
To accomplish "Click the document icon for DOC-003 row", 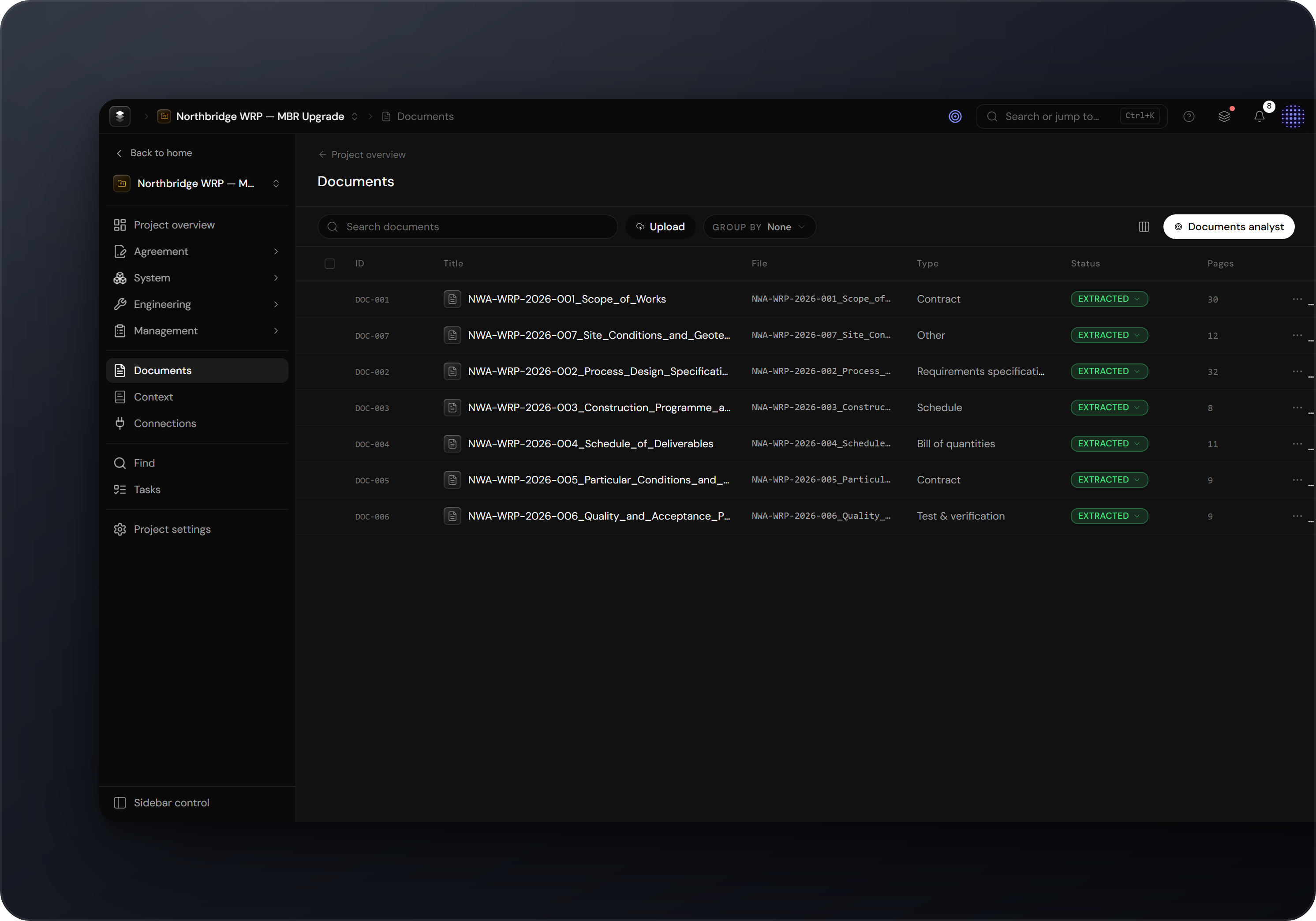I will pyautogui.click(x=452, y=408).
